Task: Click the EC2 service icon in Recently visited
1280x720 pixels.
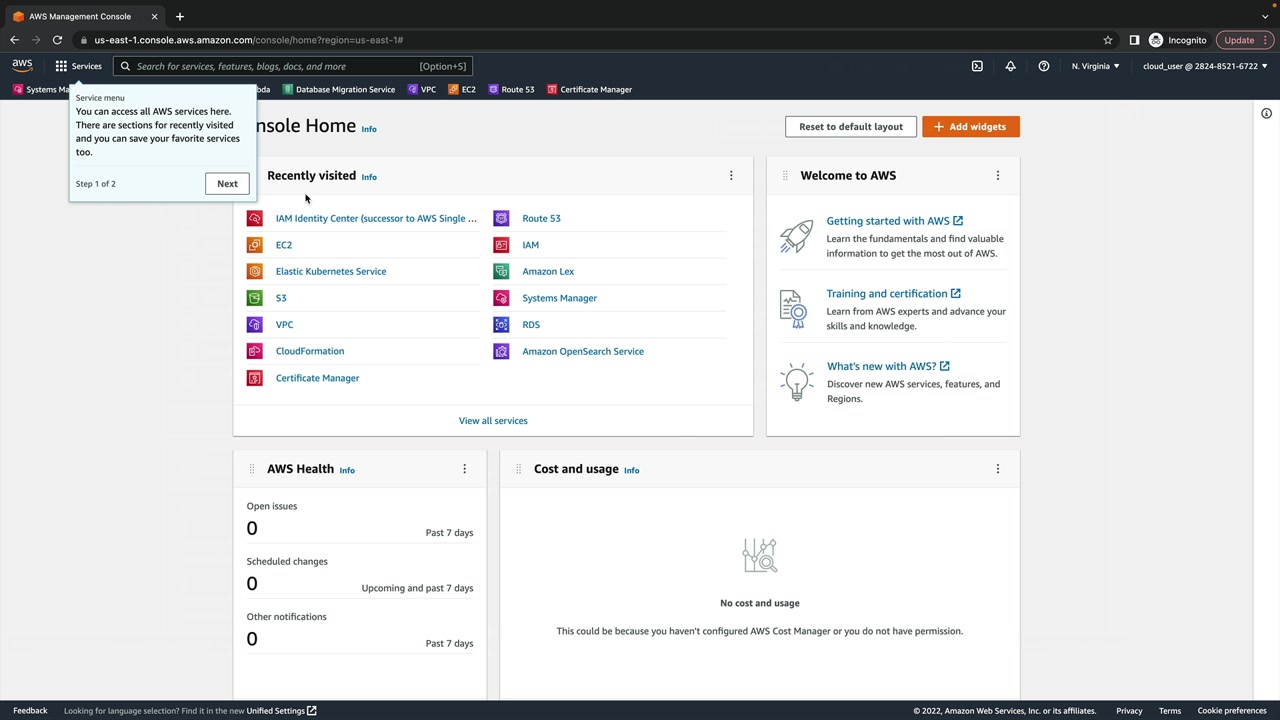Action: (255, 245)
